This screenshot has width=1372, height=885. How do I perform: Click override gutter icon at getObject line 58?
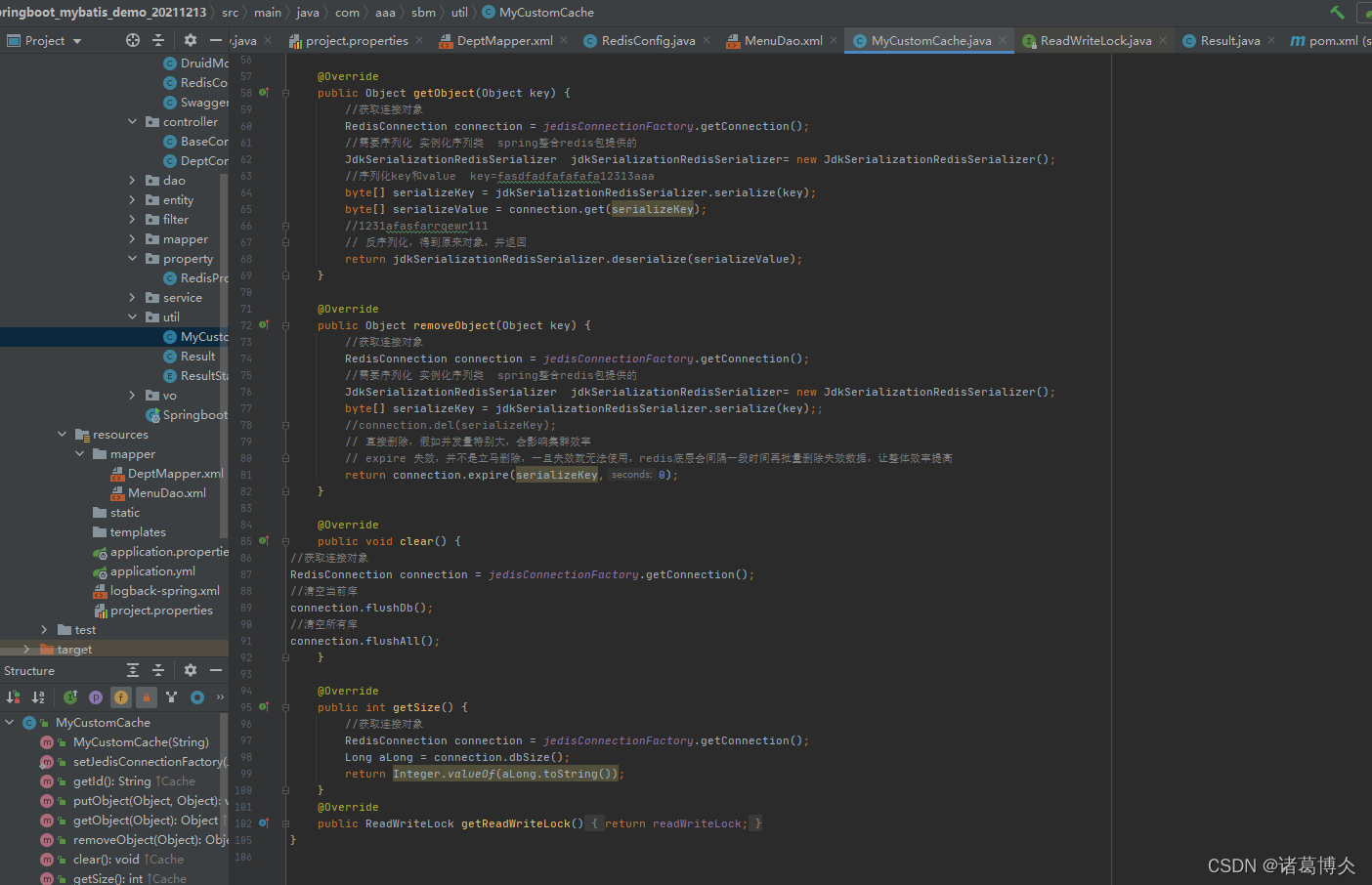pos(263,93)
